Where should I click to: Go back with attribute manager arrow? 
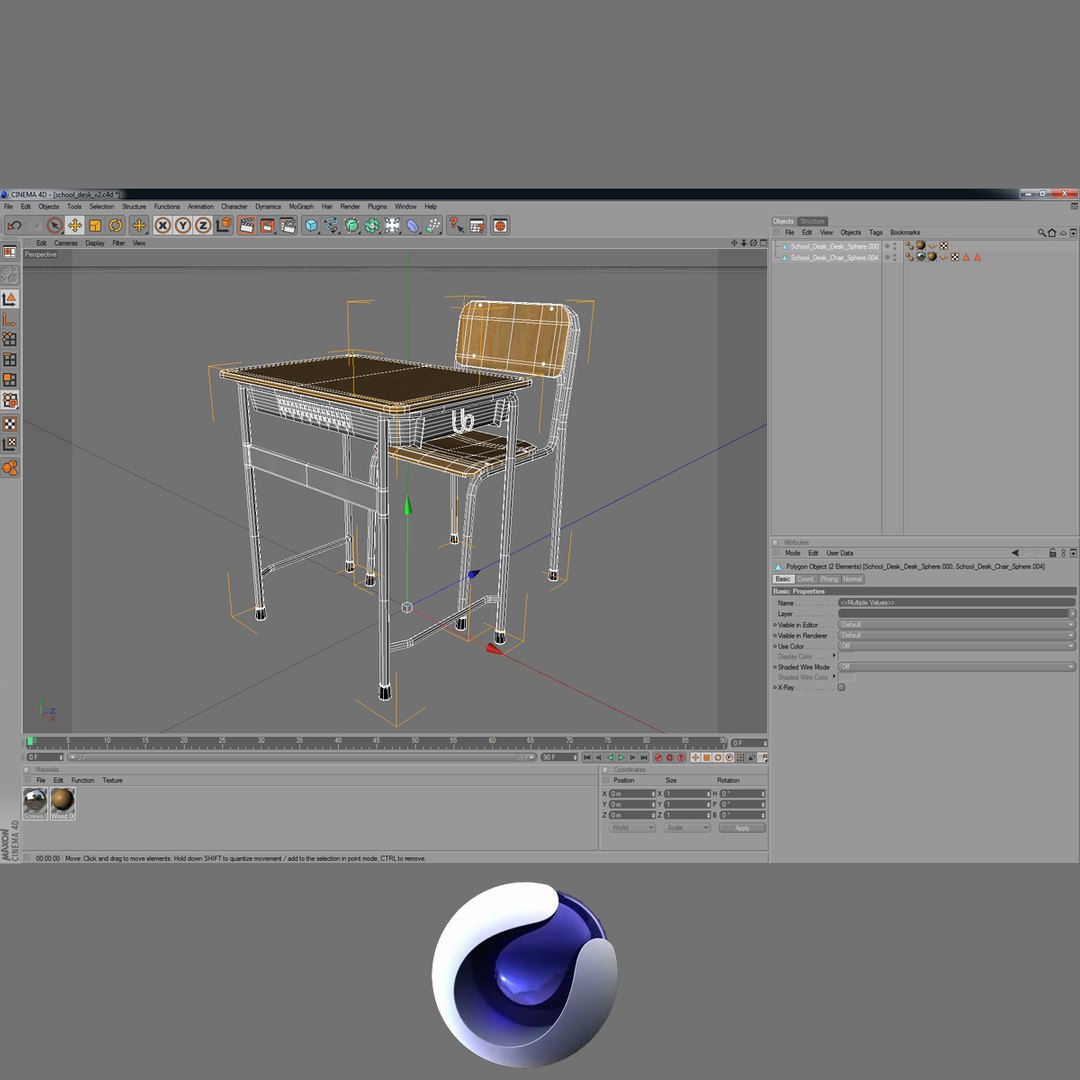point(1015,553)
